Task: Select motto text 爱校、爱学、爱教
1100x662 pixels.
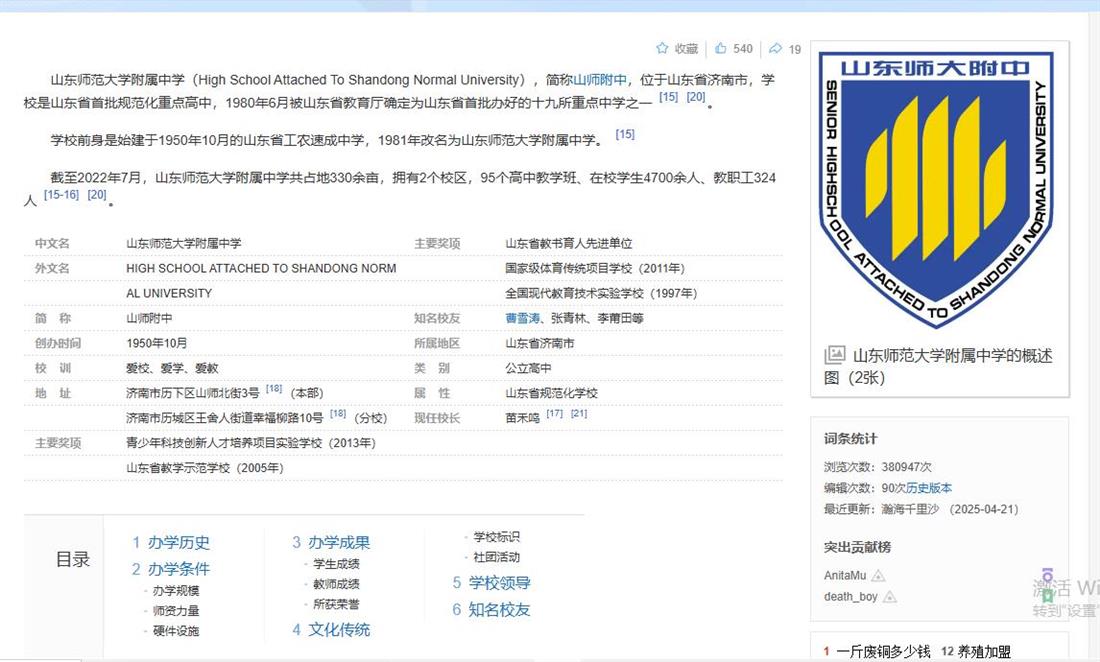Action: pos(172,368)
